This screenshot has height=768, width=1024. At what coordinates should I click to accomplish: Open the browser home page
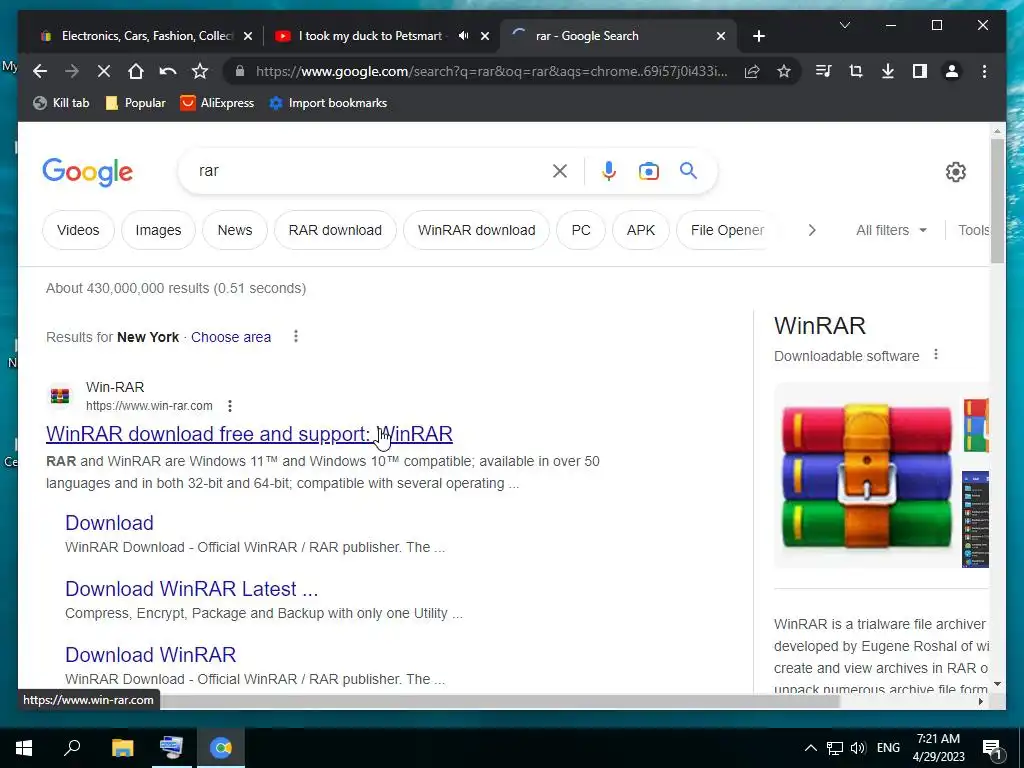click(136, 71)
